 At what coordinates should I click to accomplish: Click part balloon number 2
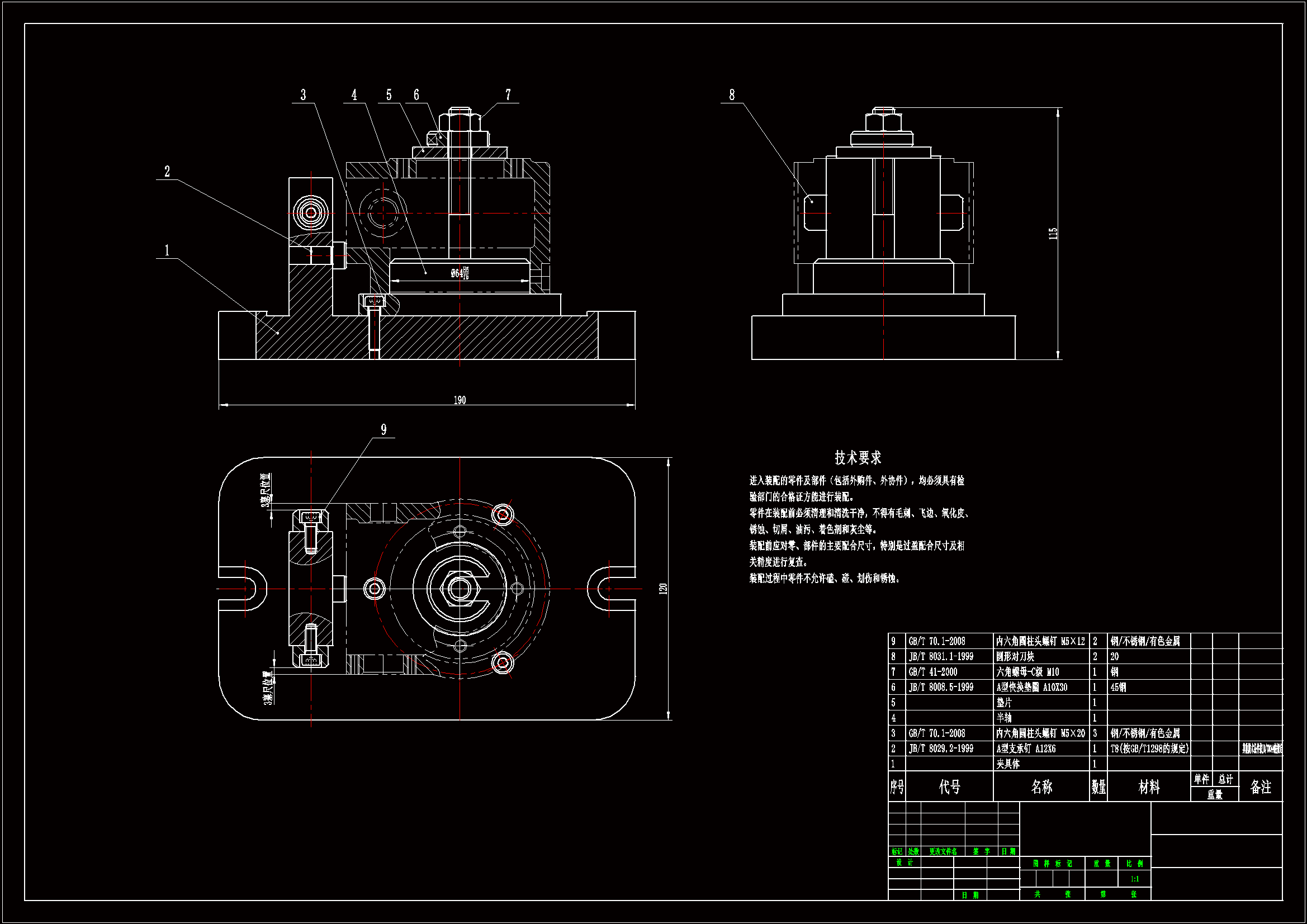[167, 172]
